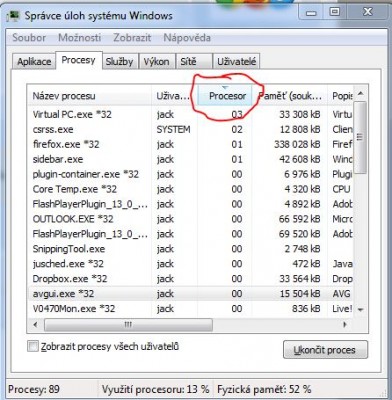
Task: Select the avgui.exe *32 process
Action: pyautogui.click(x=190, y=294)
